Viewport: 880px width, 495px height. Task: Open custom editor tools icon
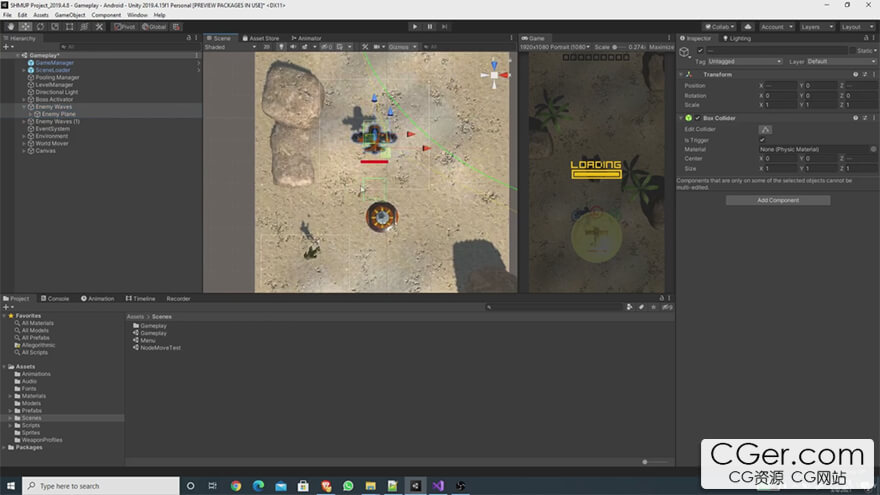[x=99, y=26]
